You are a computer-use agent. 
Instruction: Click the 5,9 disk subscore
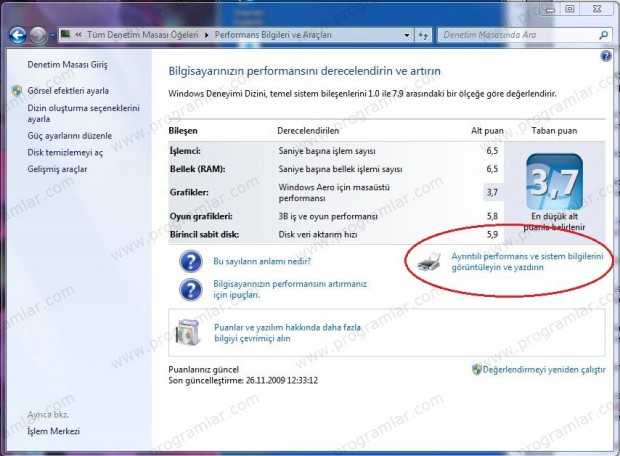pos(492,235)
